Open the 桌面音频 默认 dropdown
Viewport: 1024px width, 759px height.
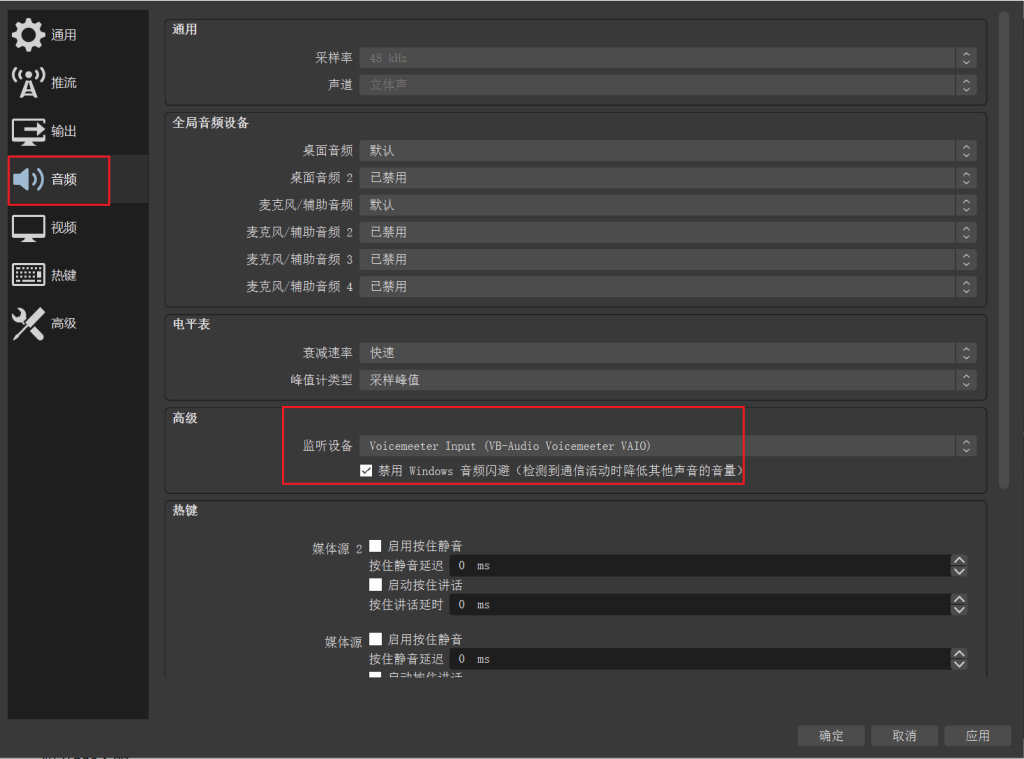click(667, 151)
